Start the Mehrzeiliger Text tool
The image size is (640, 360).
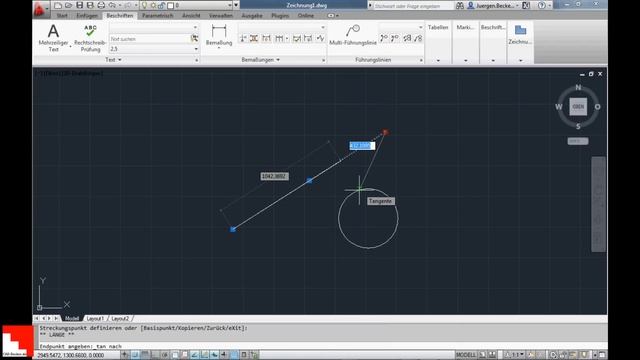coord(53,38)
